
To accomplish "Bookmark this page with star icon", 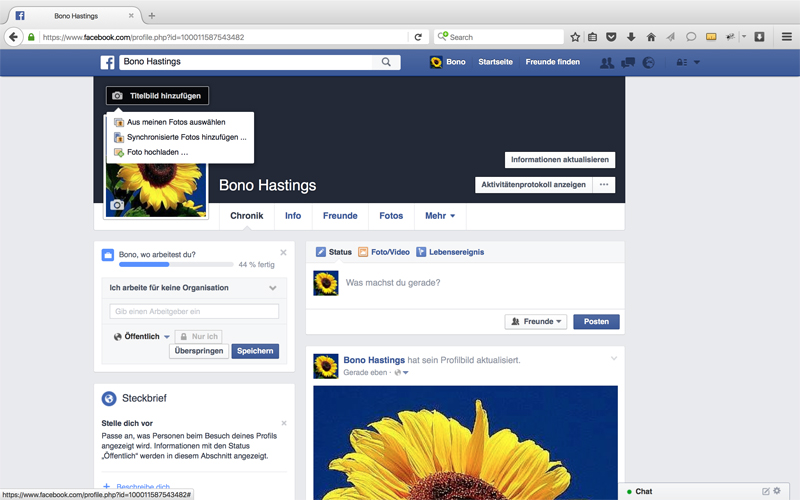I will click(x=575, y=37).
